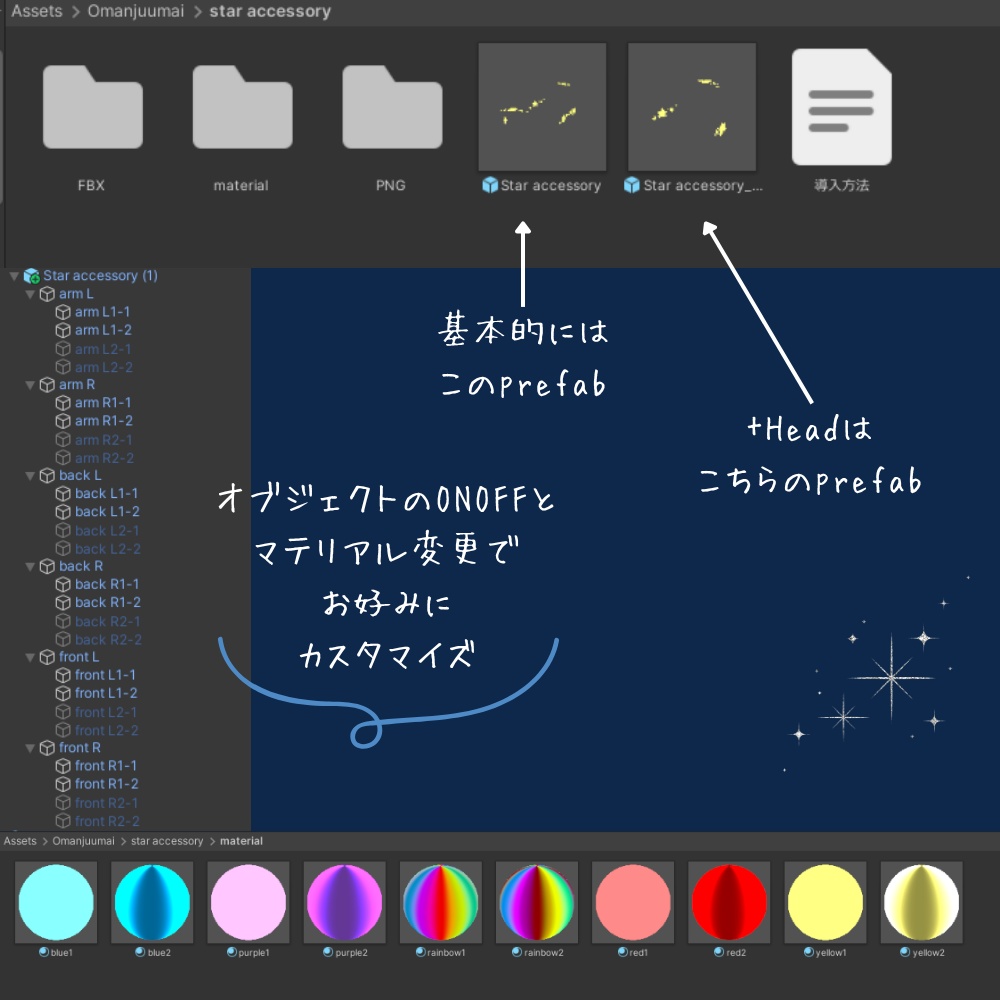Click the cube icon next to front R1-2
This screenshot has width=1000, height=1000.
[62, 784]
